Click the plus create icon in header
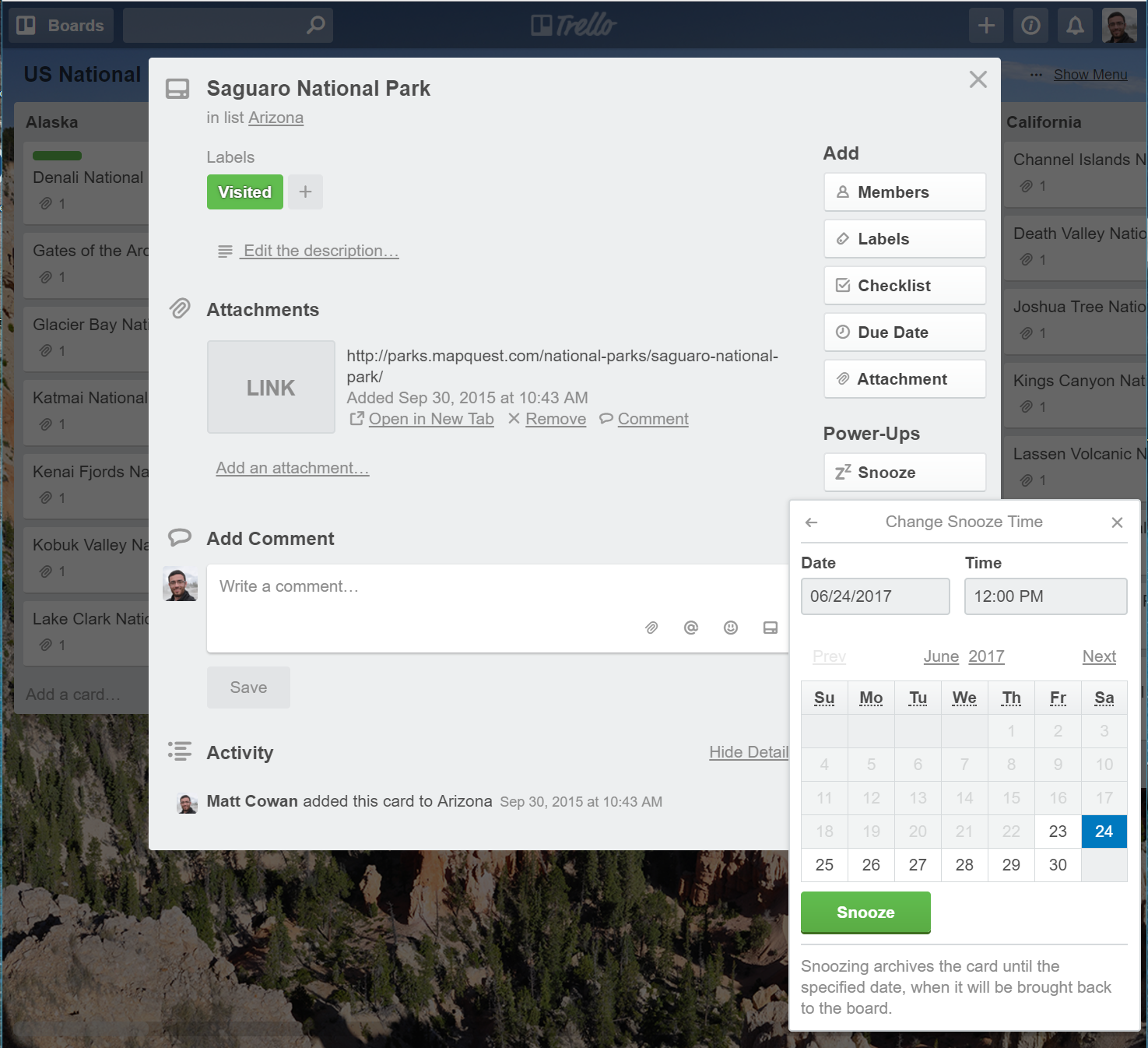The width and height of the screenshot is (1148, 1048). click(986, 26)
